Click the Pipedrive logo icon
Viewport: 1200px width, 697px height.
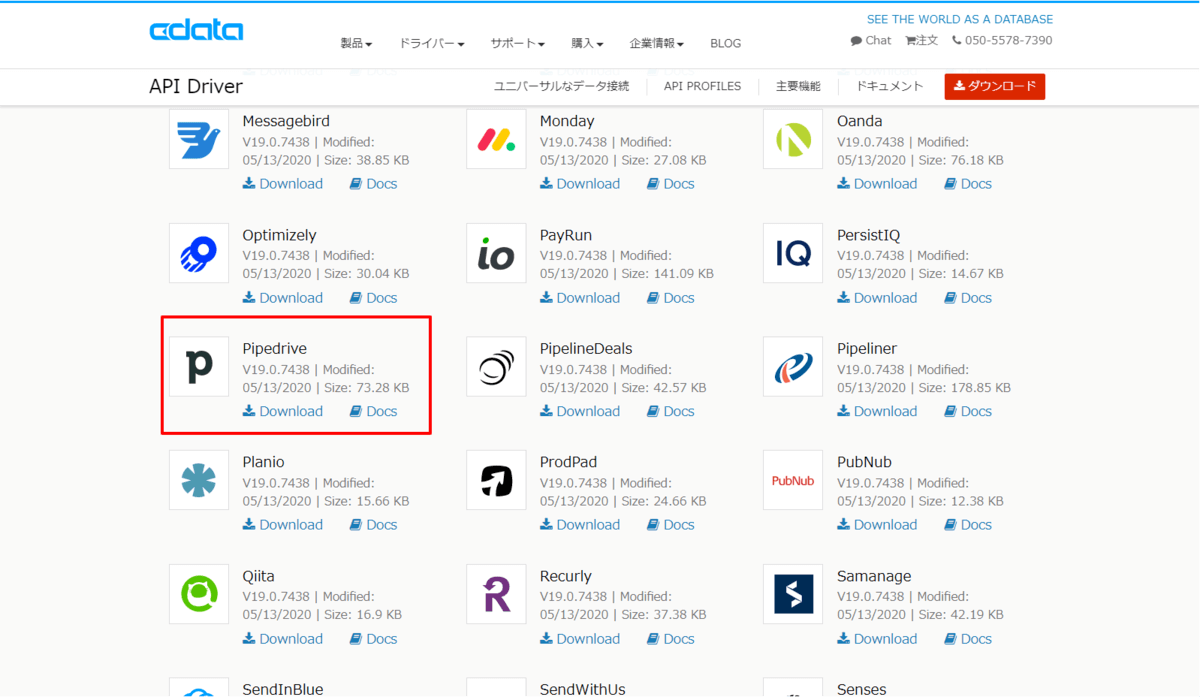(x=199, y=367)
